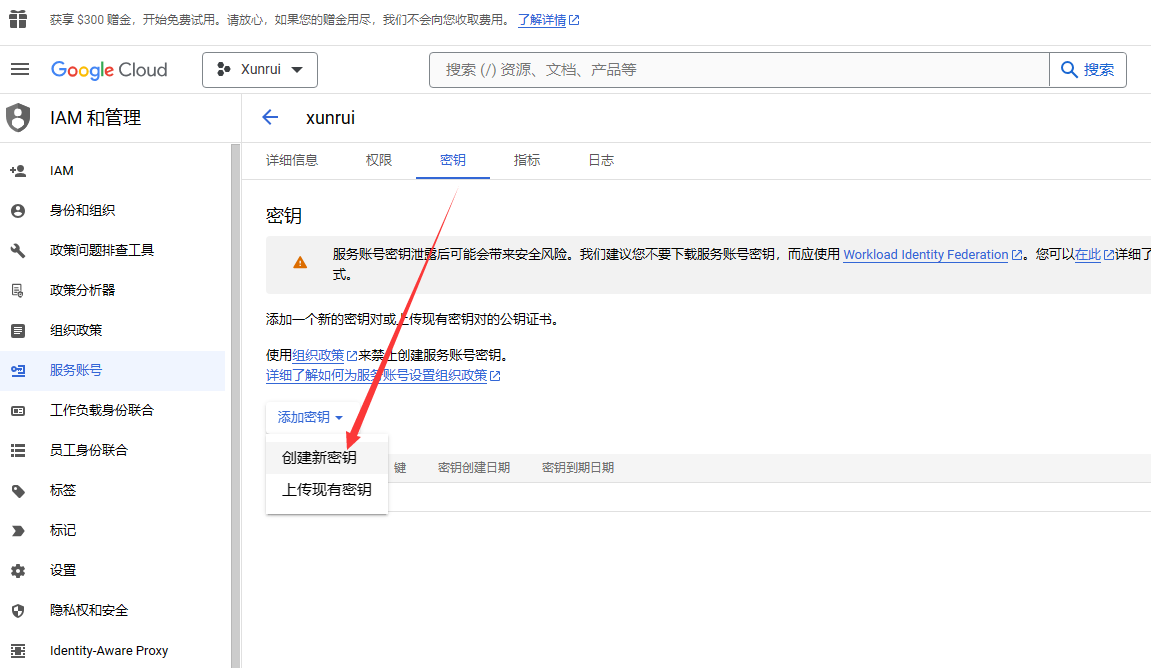Open 组织政策 sidebar item
The width and height of the screenshot is (1151, 668).
click(112, 331)
